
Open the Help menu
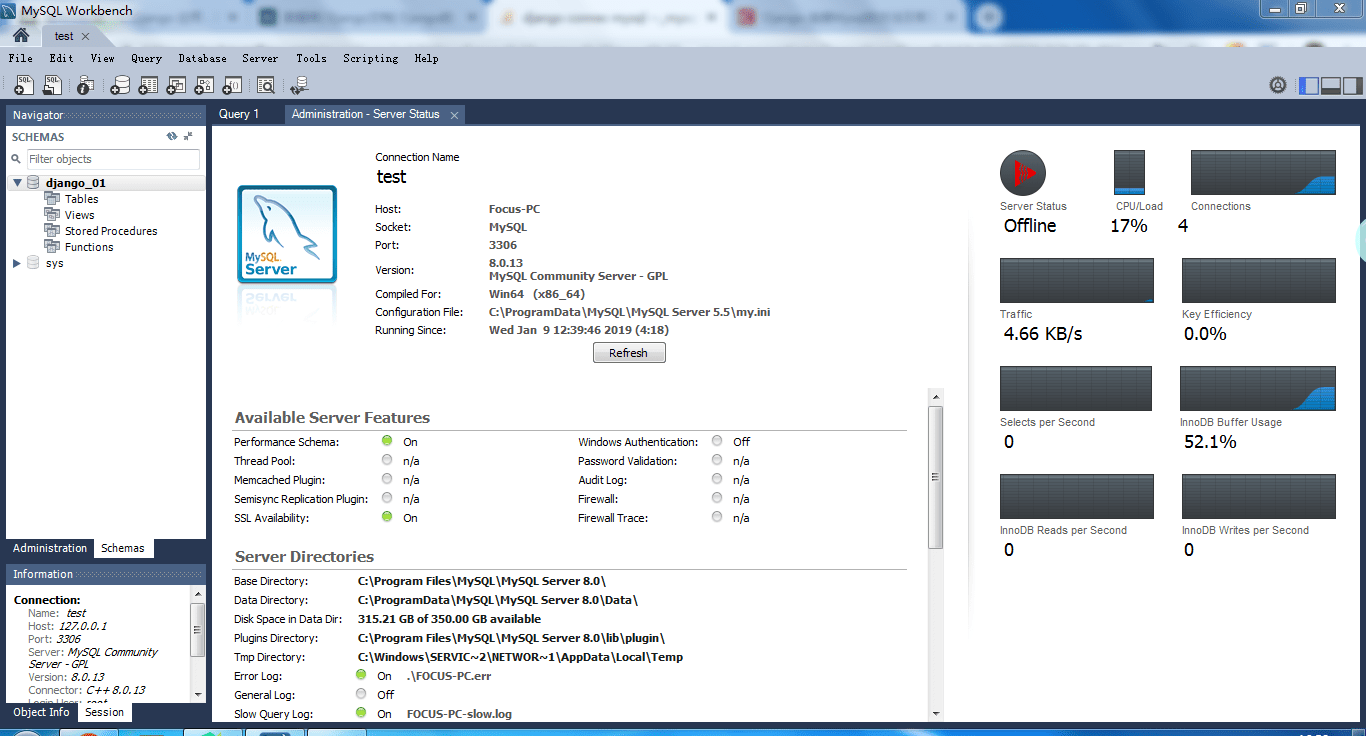pos(426,59)
